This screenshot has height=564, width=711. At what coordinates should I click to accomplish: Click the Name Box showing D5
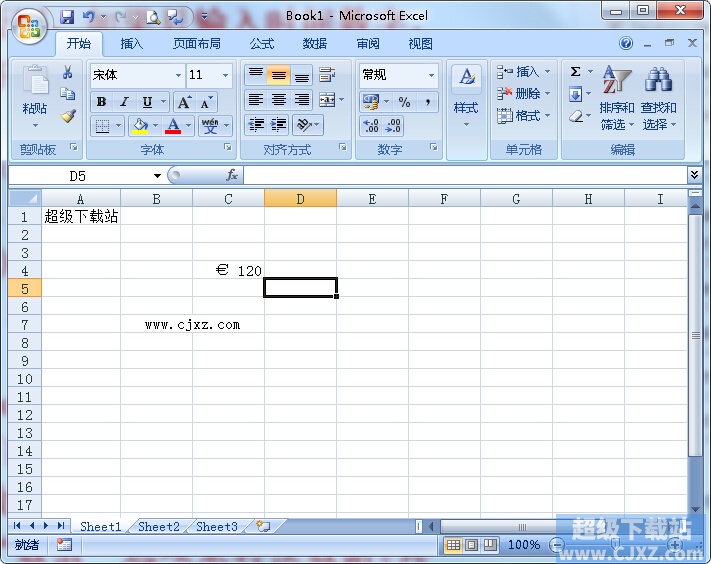coord(85,176)
